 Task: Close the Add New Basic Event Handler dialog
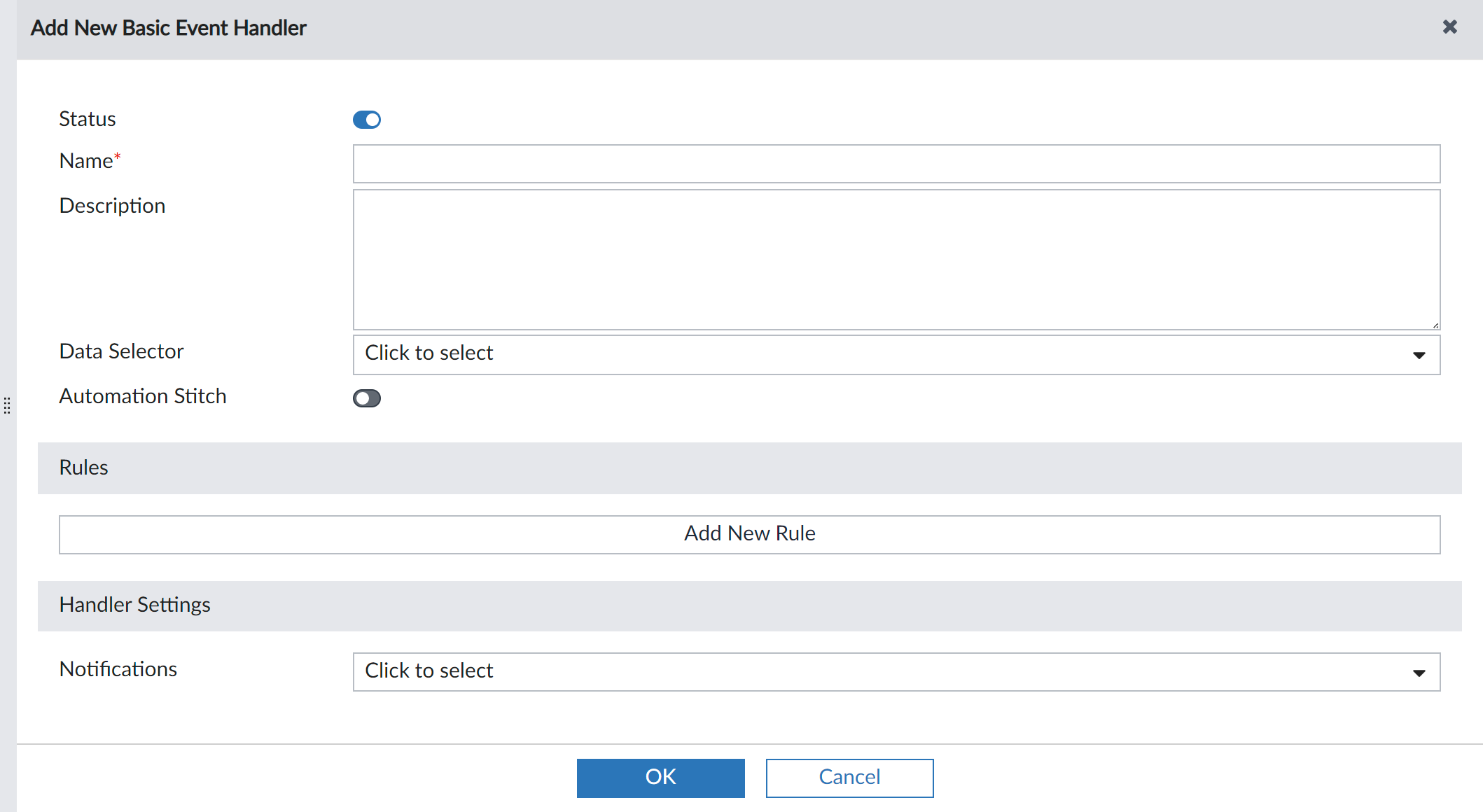(1449, 27)
